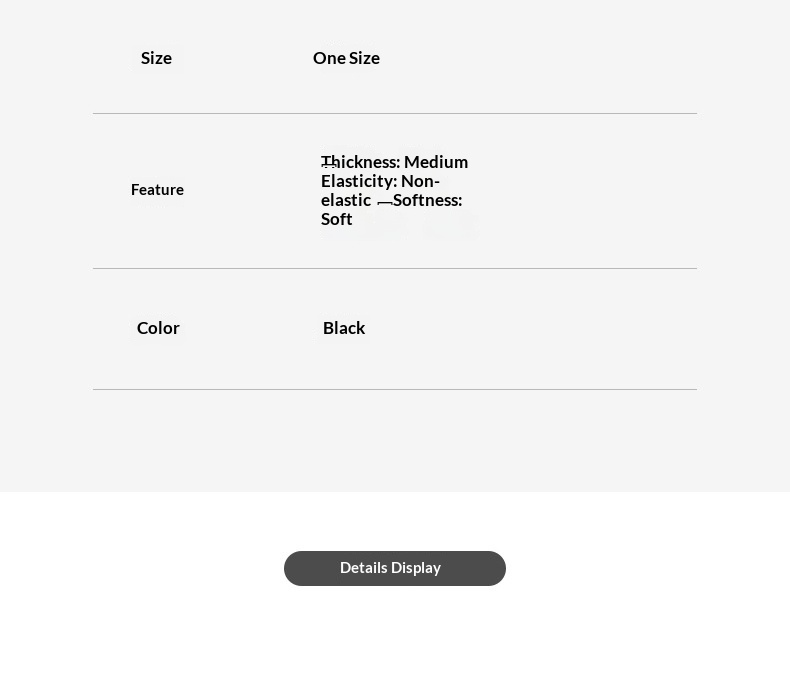Click the word Details on the dark button
Image resolution: width=790 pixels, height=675 pixels.
(x=364, y=568)
